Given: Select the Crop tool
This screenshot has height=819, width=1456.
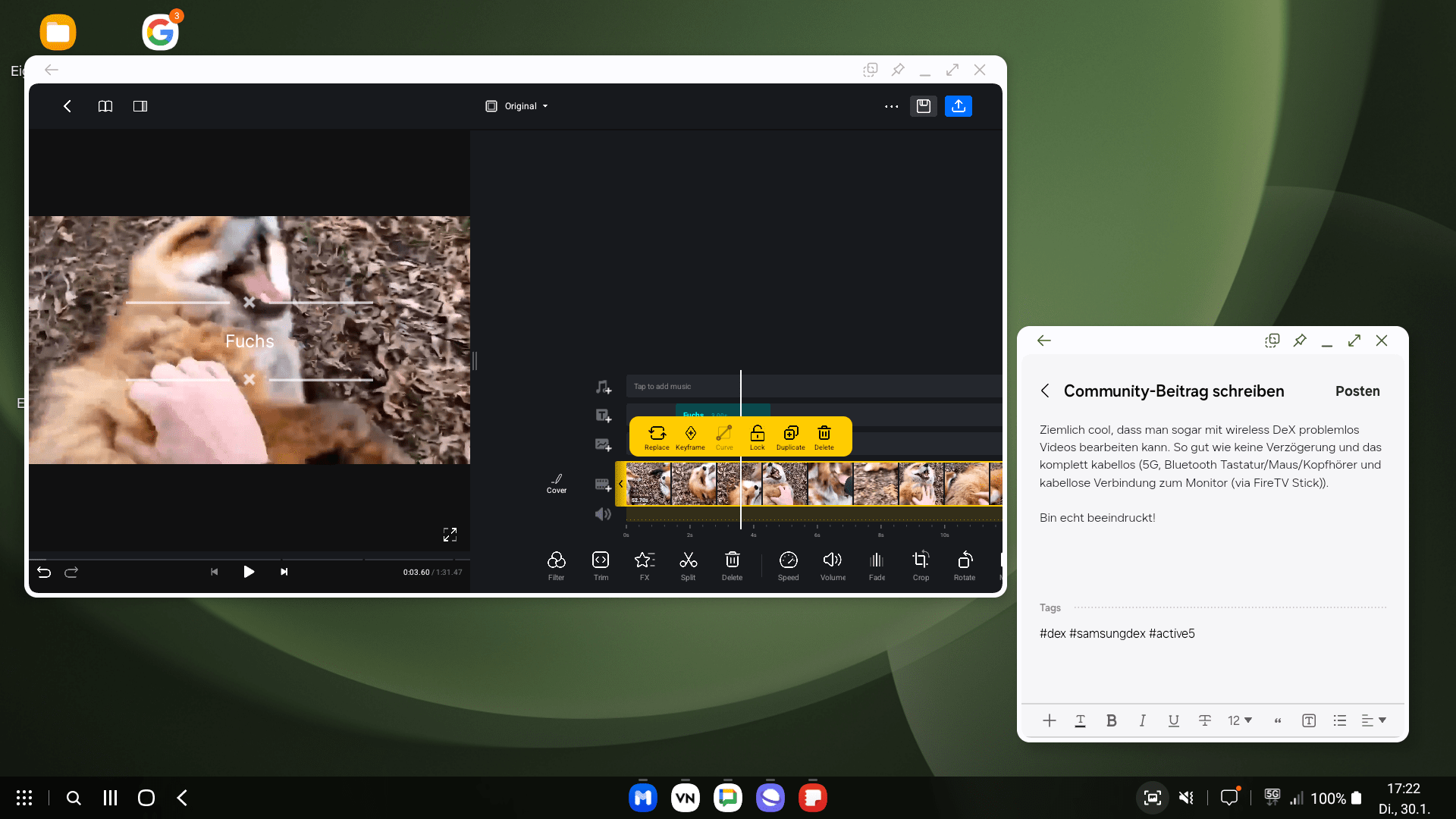Looking at the screenshot, I should (x=921, y=566).
